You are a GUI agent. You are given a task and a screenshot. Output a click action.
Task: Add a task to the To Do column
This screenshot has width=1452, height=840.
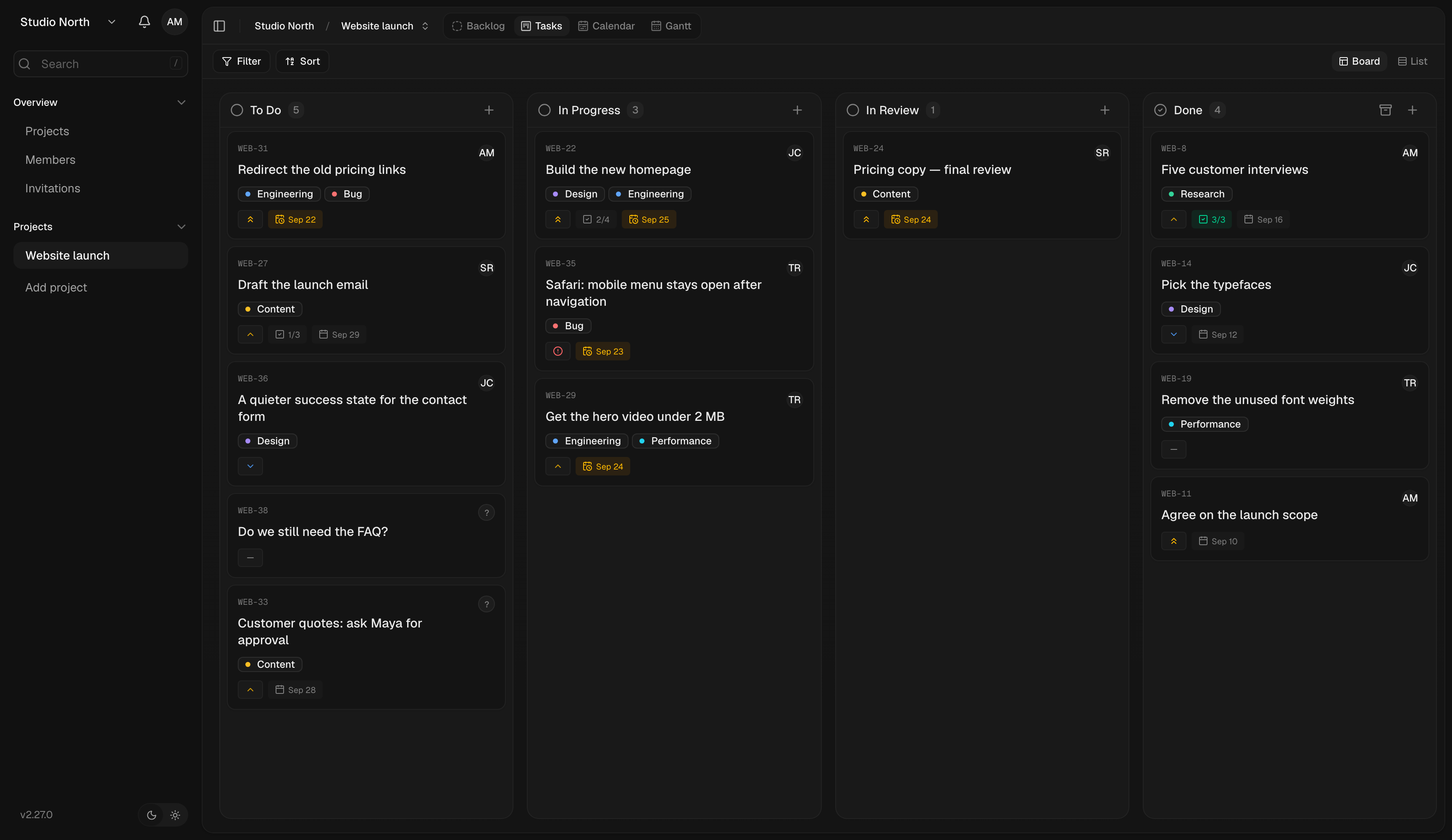point(489,110)
